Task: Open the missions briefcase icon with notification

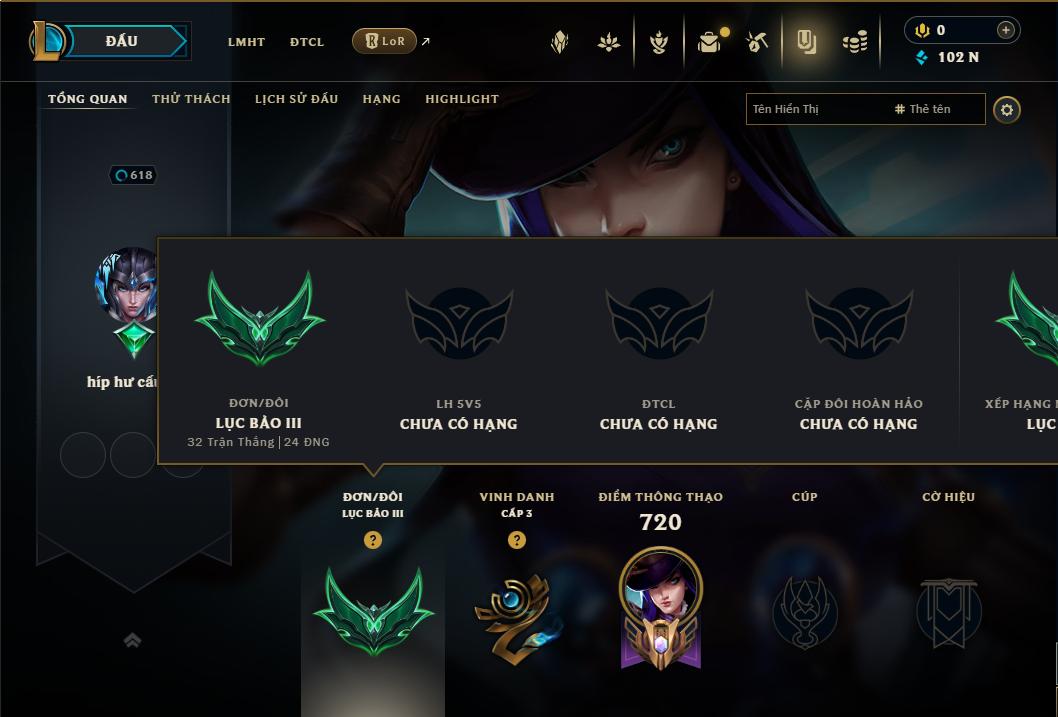Action: [x=709, y=42]
